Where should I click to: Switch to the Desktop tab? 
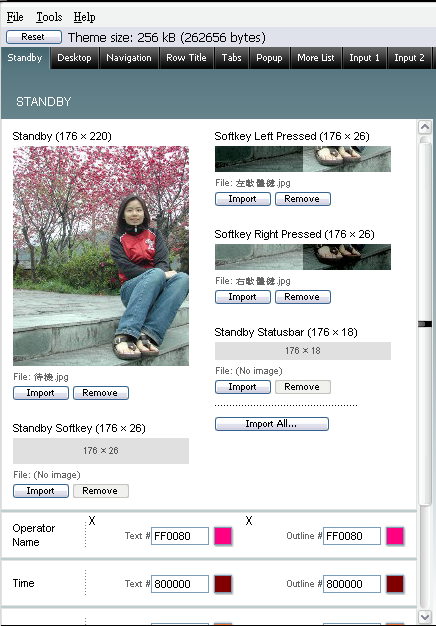tap(74, 58)
